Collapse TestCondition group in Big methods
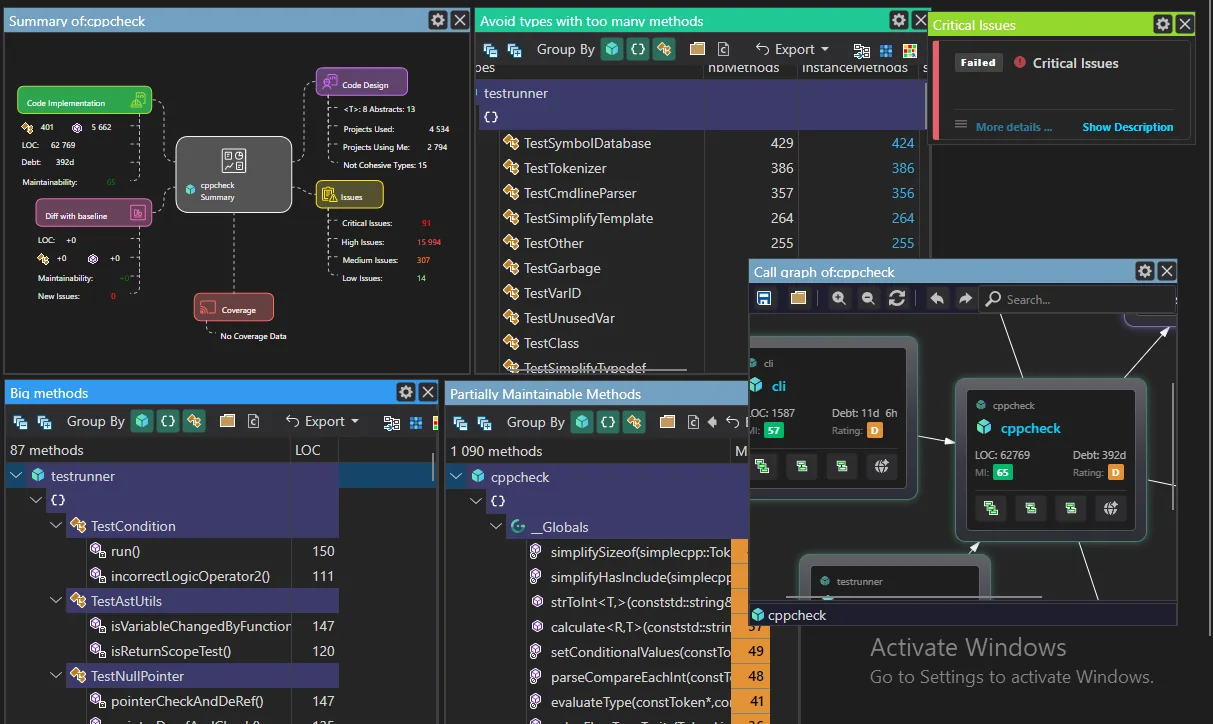Viewport: 1213px width, 724px height. (x=56, y=526)
